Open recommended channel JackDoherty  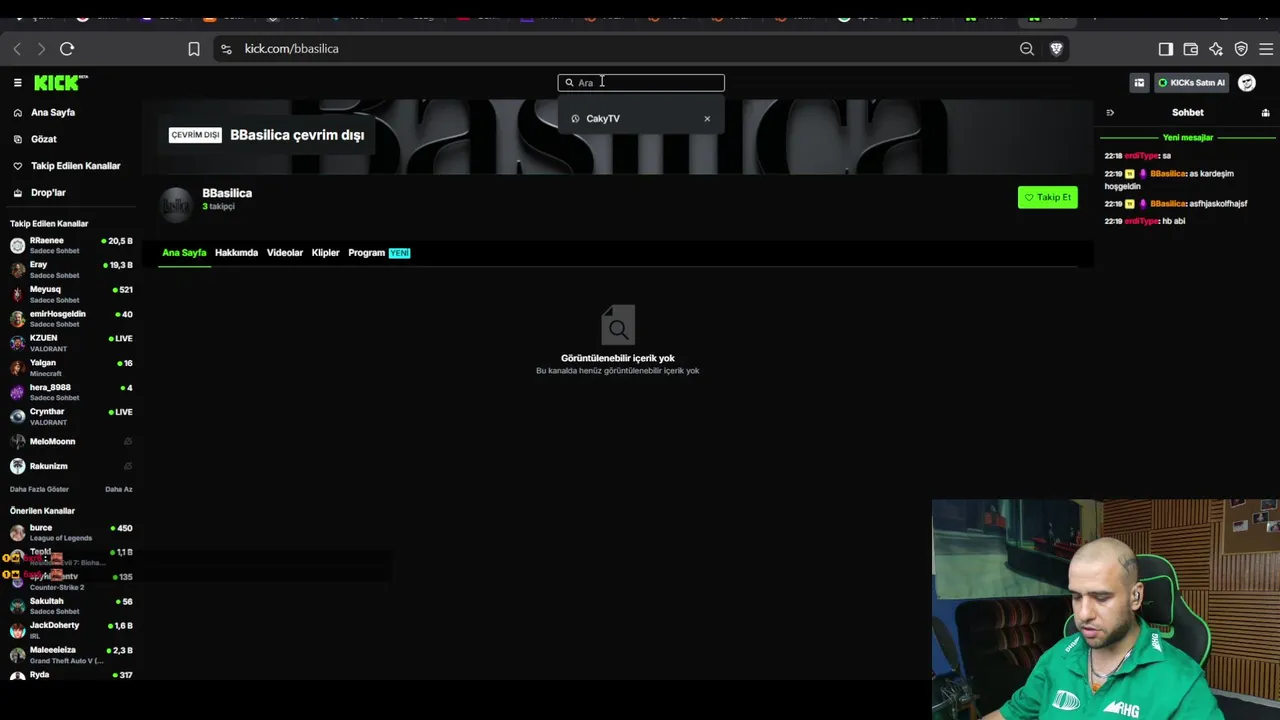[70, 630]
